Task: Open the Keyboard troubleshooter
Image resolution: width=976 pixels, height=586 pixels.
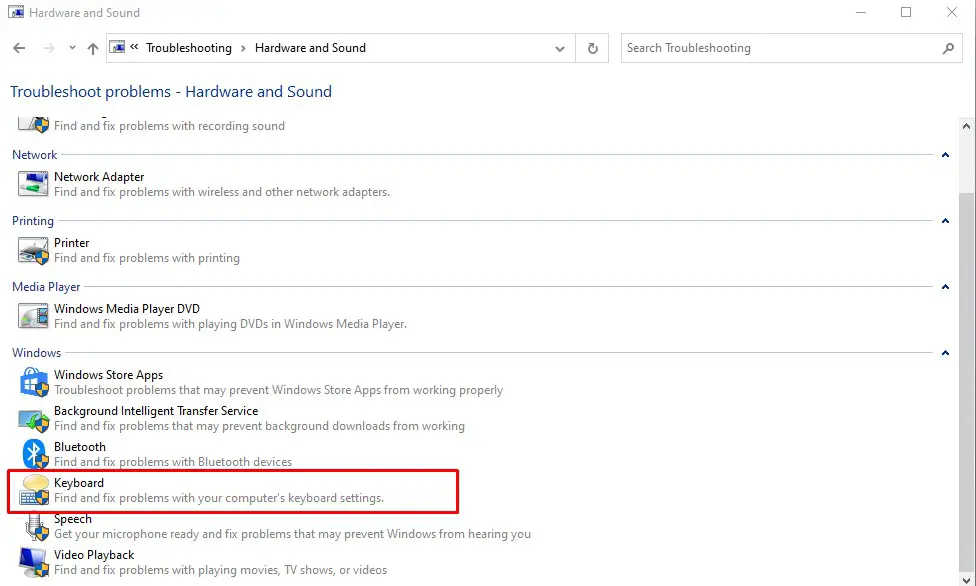Action: tap(79, 483)
